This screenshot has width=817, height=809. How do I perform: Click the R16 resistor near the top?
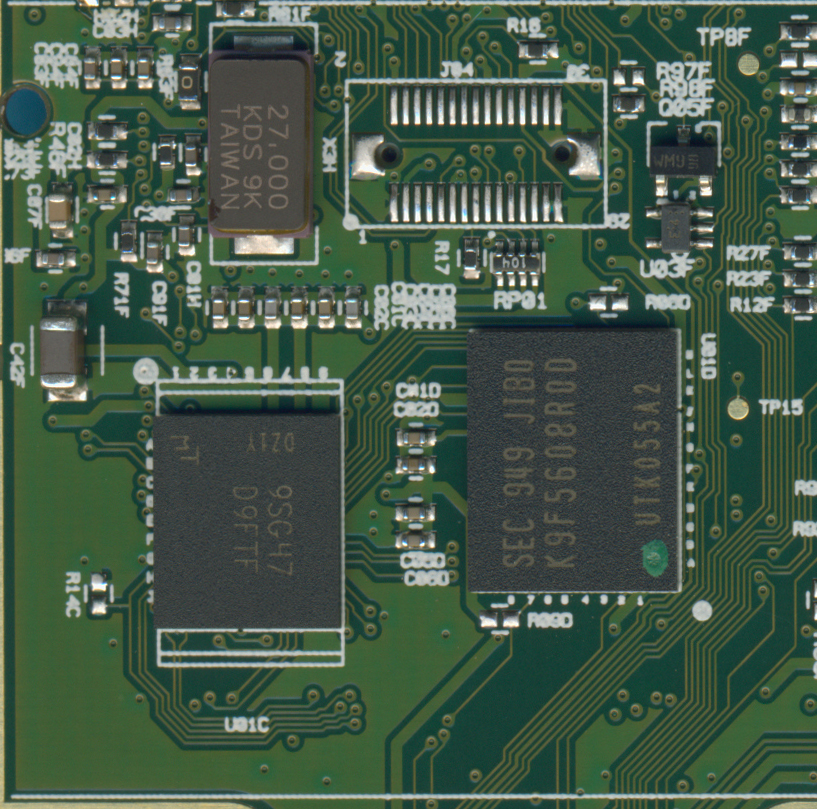[x=538, y=48]
